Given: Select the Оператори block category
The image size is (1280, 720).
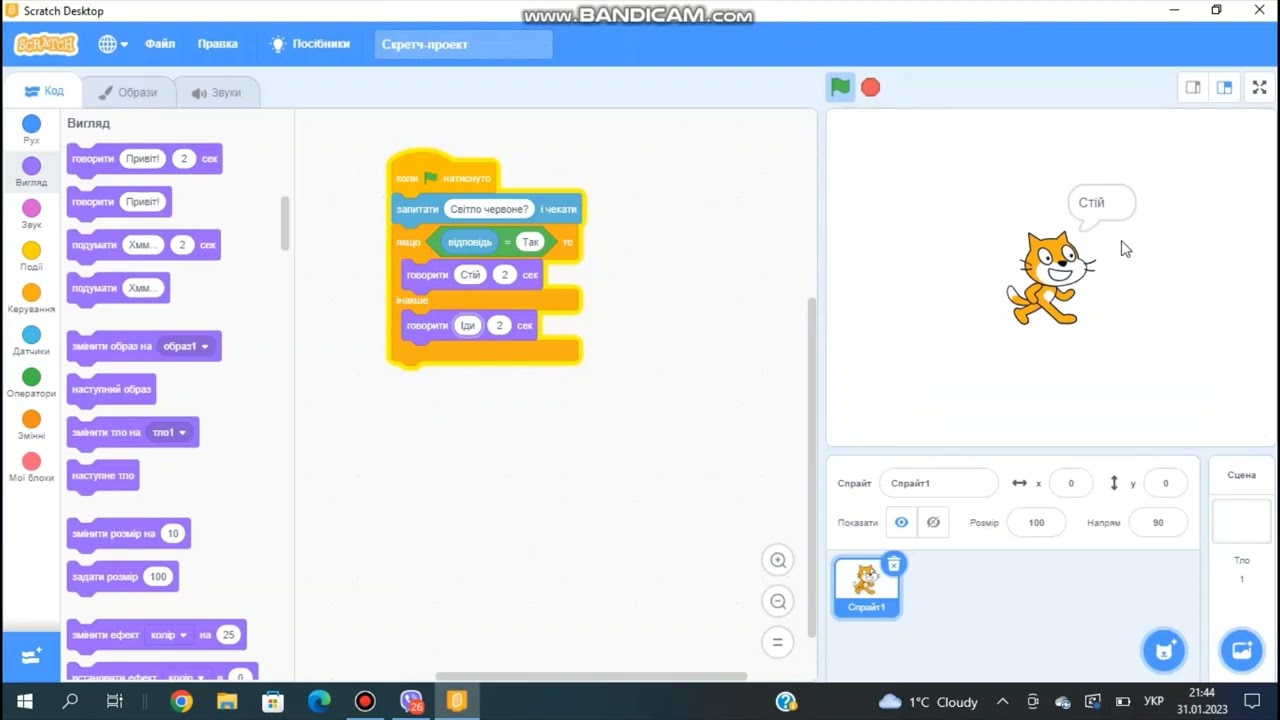Looking at the screenshot, I should point(31,383).
